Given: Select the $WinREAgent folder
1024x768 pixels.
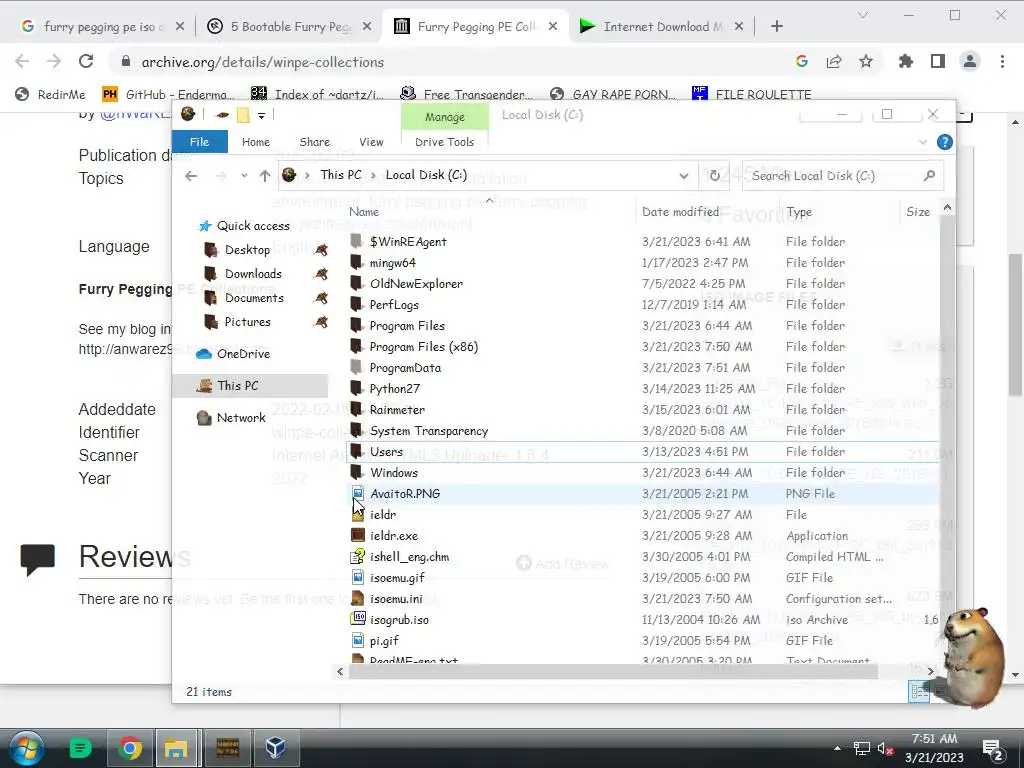Looking at the screenshot, I should pyautogui.click(x=408, y=242).
